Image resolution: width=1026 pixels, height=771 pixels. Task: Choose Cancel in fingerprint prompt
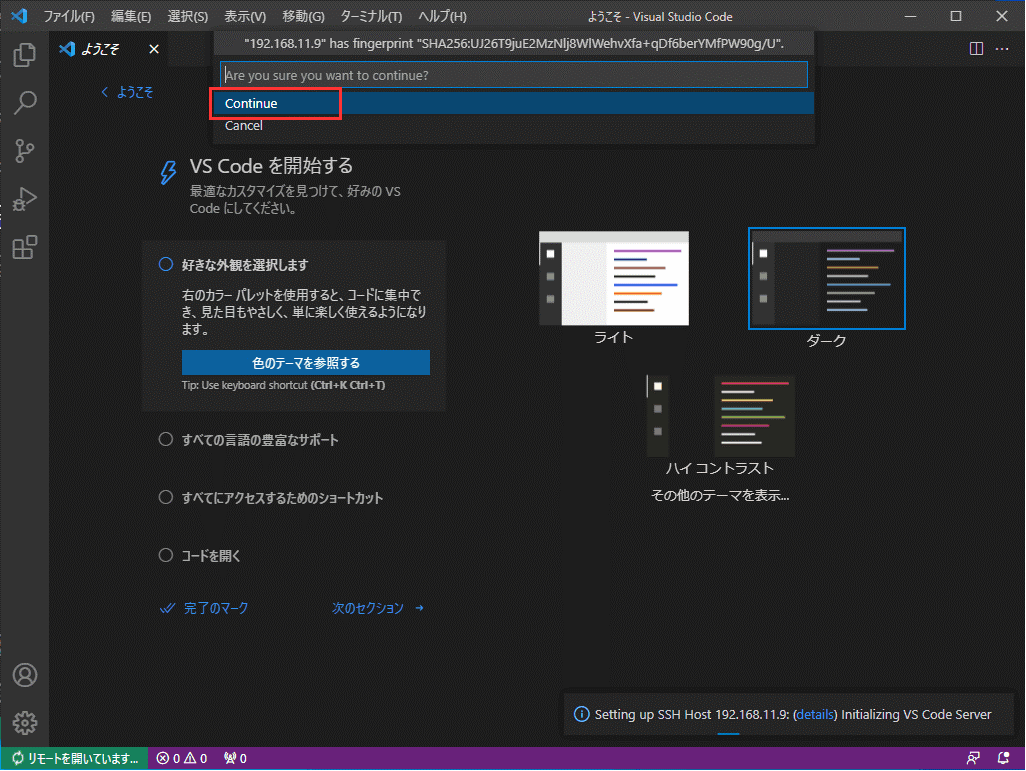tap(514, 126)
